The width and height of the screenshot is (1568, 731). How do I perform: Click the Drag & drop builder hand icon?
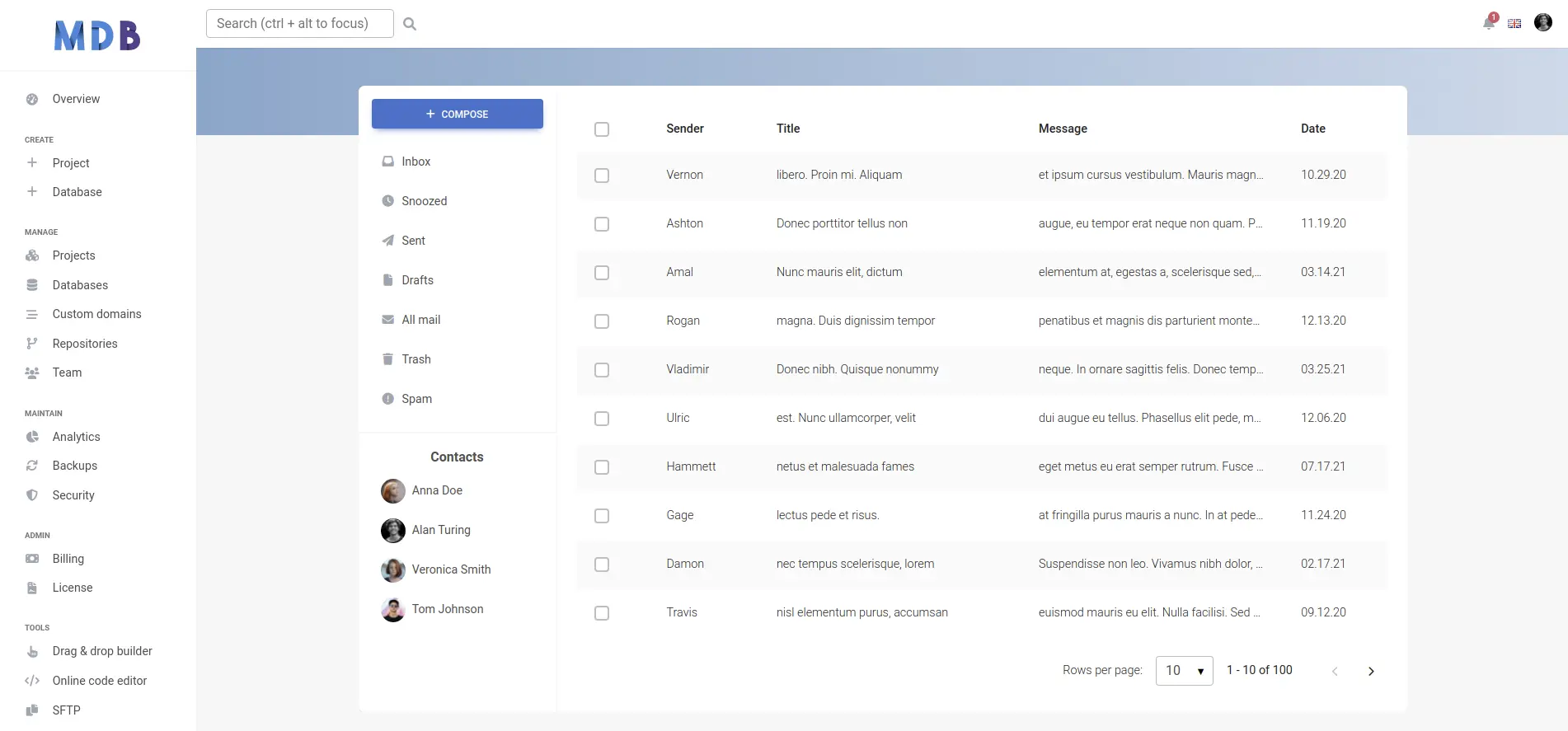coord(32,651)
